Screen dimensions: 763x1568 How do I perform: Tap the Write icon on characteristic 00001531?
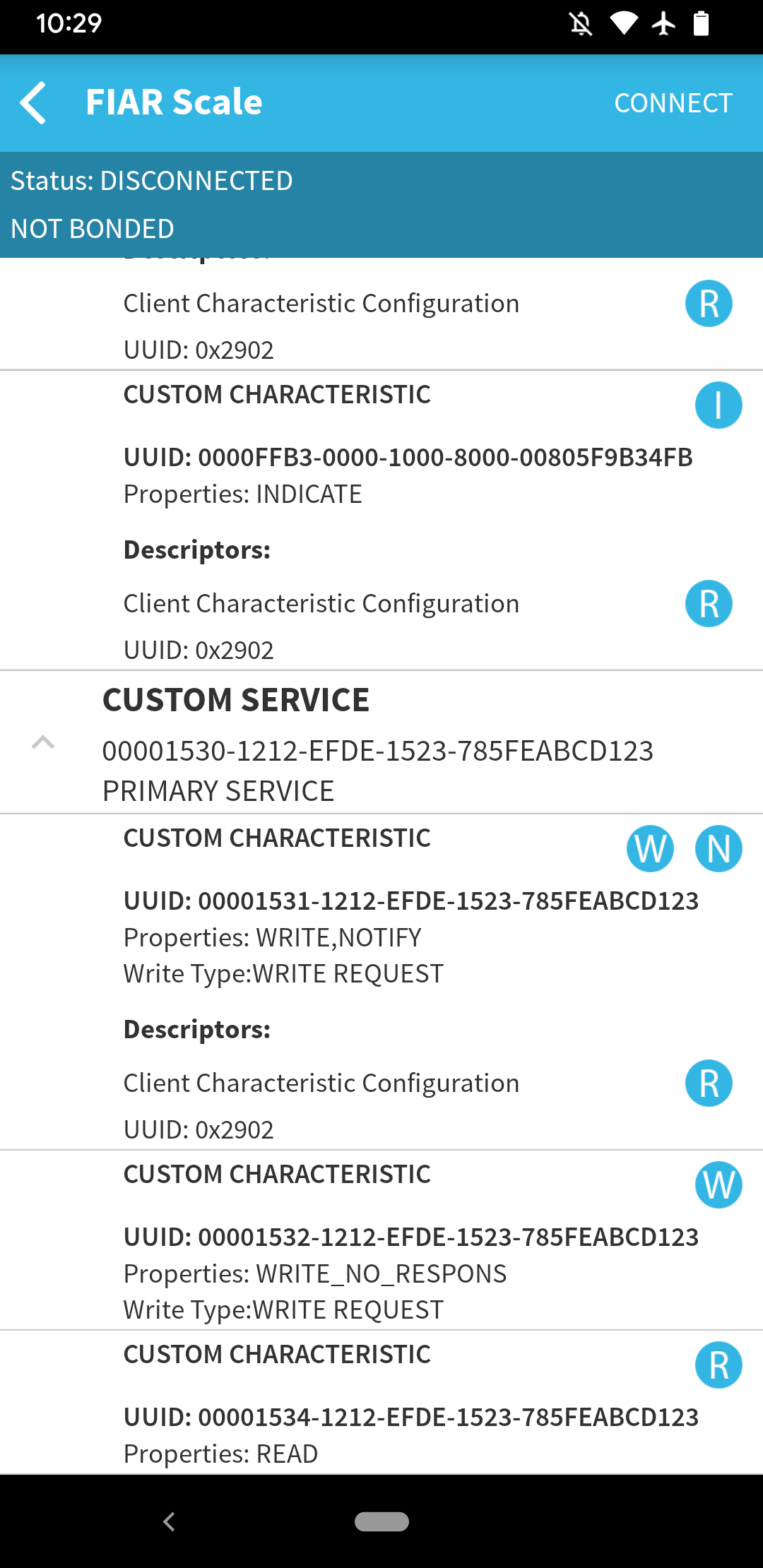tap(651, 848)
